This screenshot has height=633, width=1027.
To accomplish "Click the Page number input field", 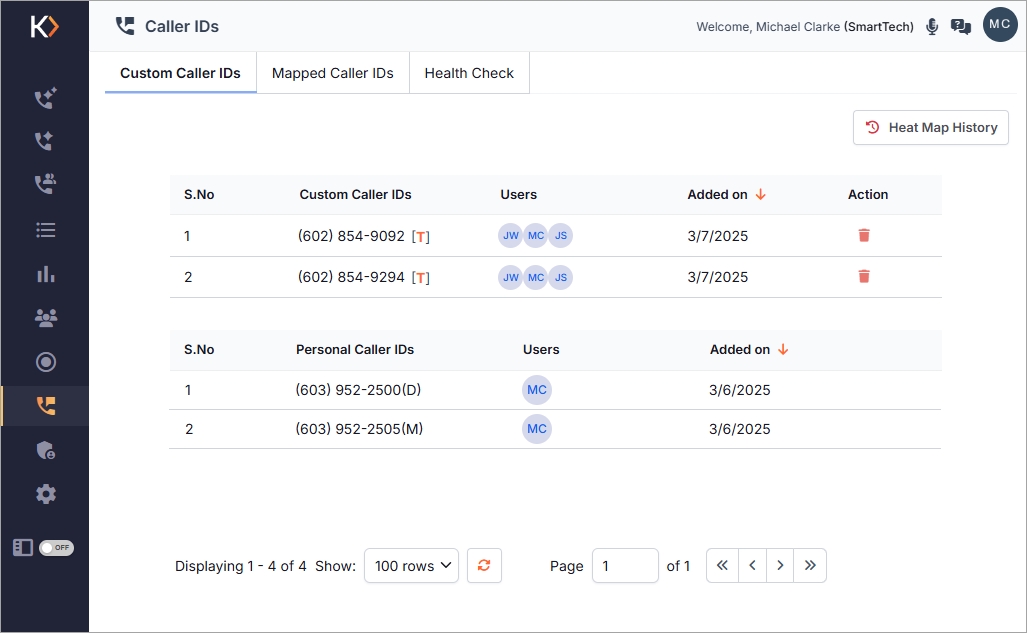I will tap(625, 566).
